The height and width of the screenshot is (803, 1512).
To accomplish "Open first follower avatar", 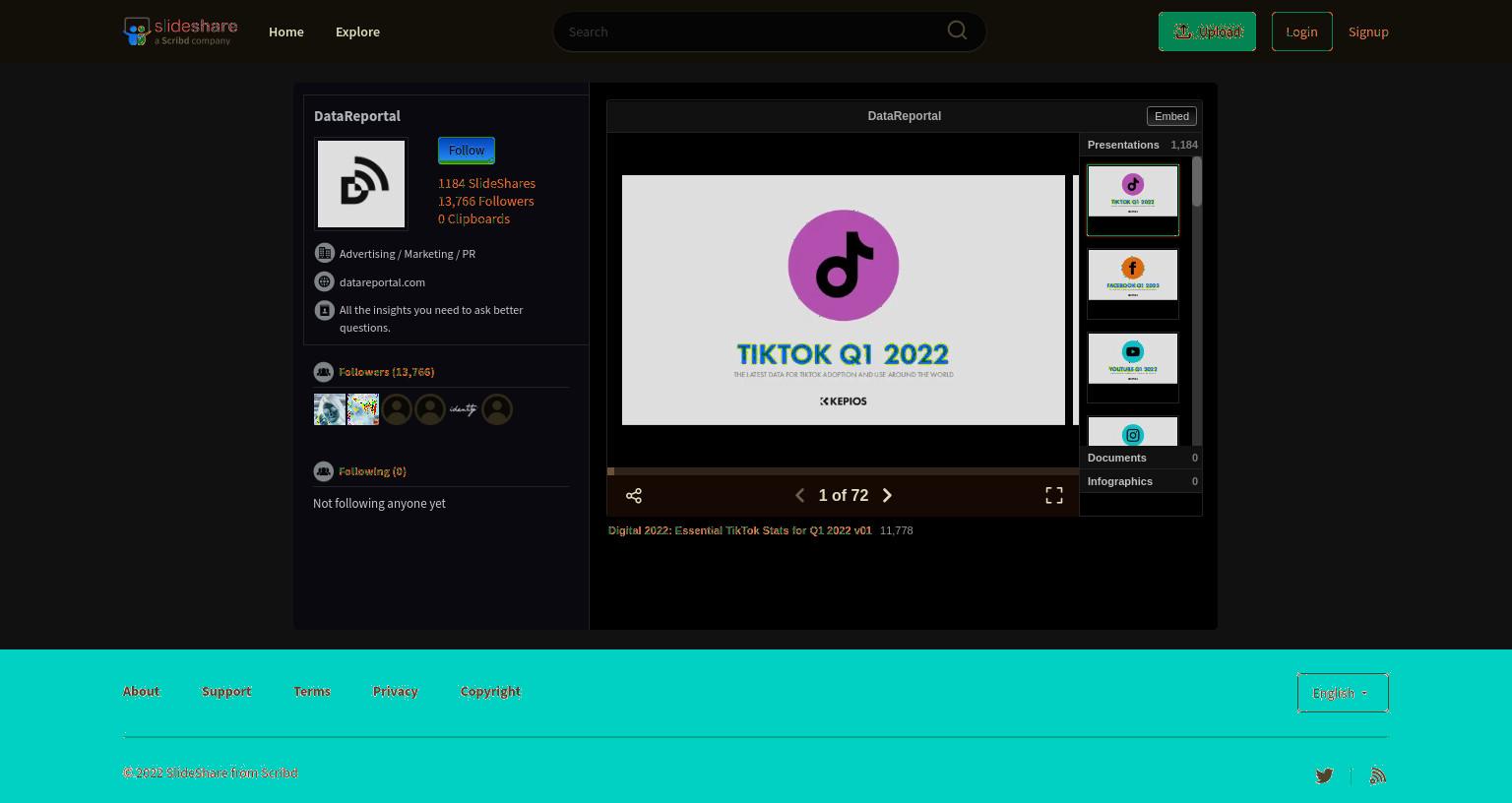I will click(x=330, y=409).
